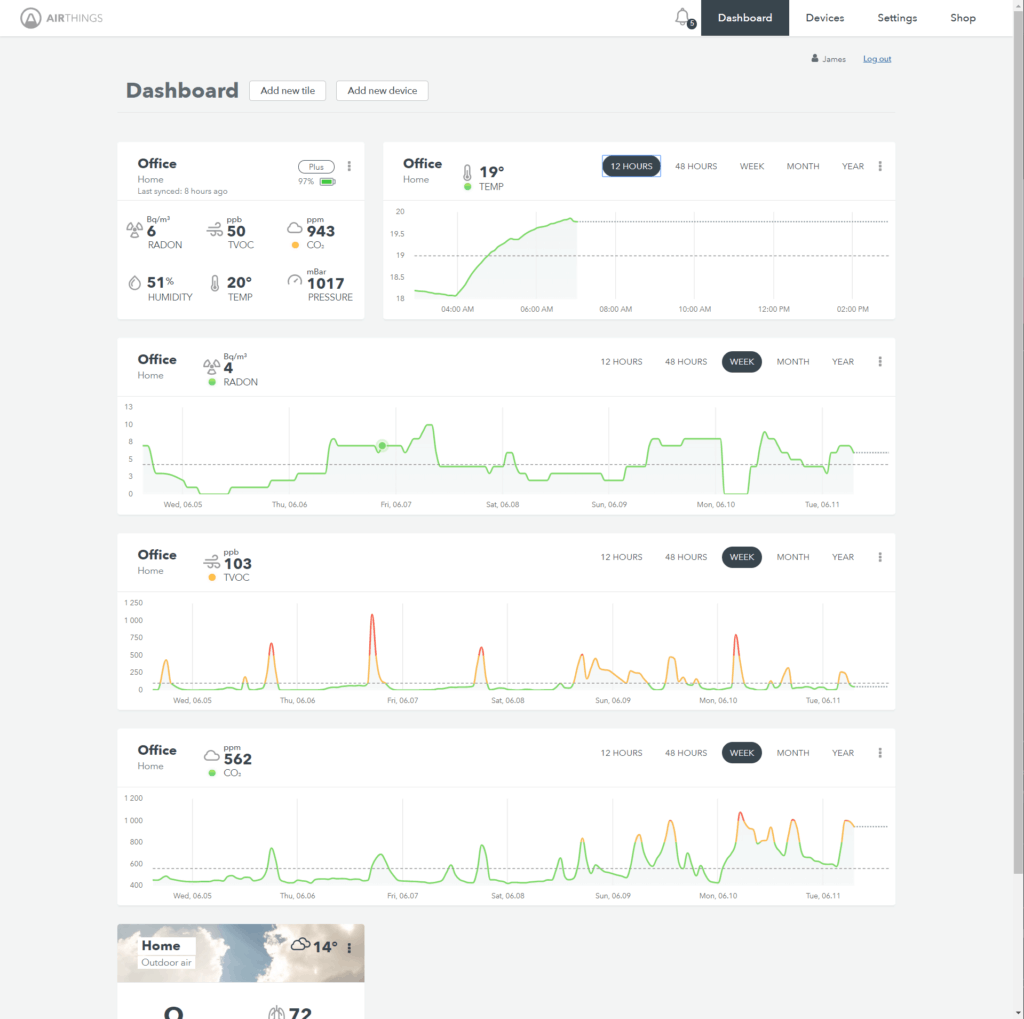Image resolution: width=1024 pixels, height=1019 pixels.
Task: Select 48 HOURS on temperature chart
Action: click(x=696, y=166)
